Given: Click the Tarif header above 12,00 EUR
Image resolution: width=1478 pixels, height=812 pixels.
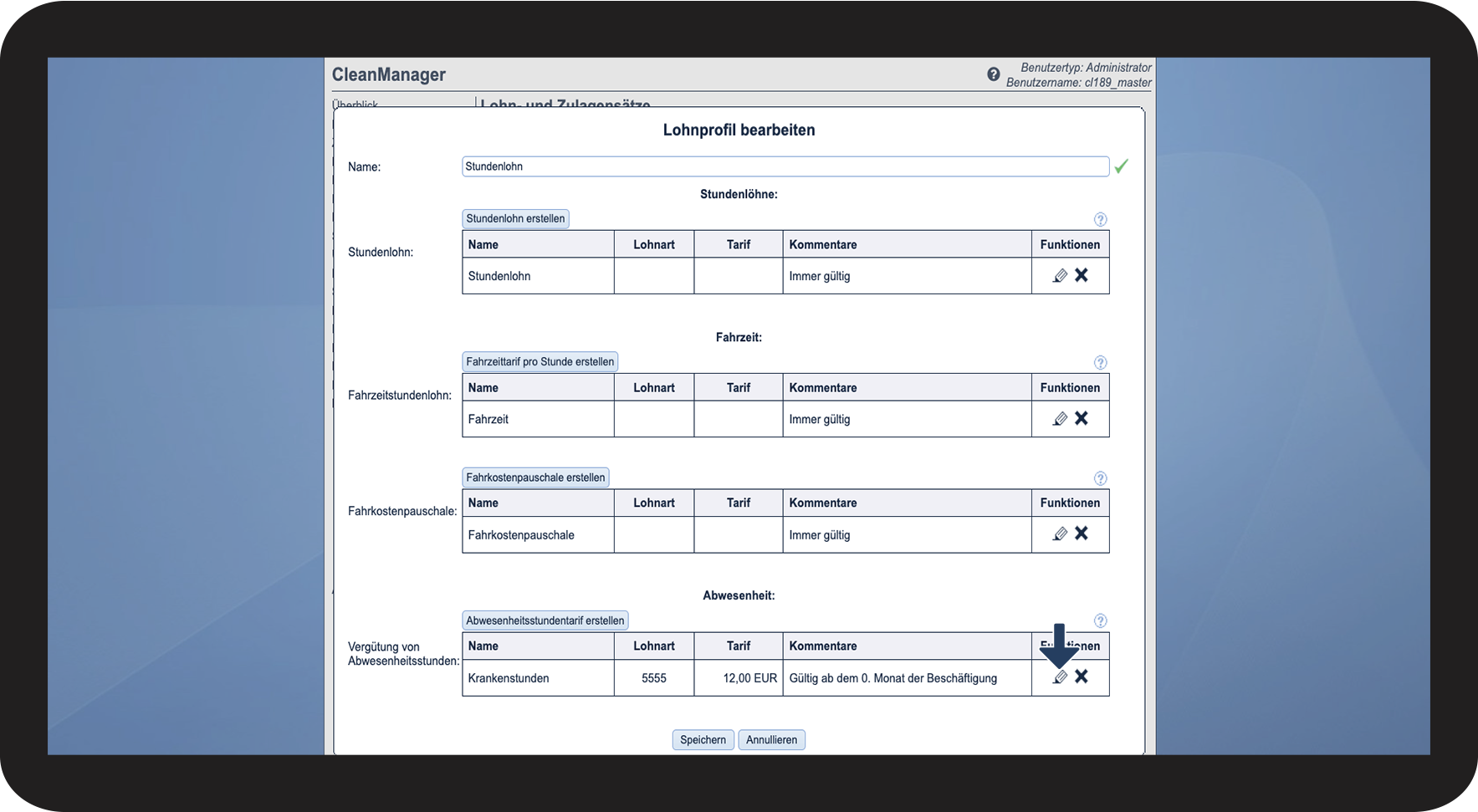Looking at the screenshot, I should 739,646.
